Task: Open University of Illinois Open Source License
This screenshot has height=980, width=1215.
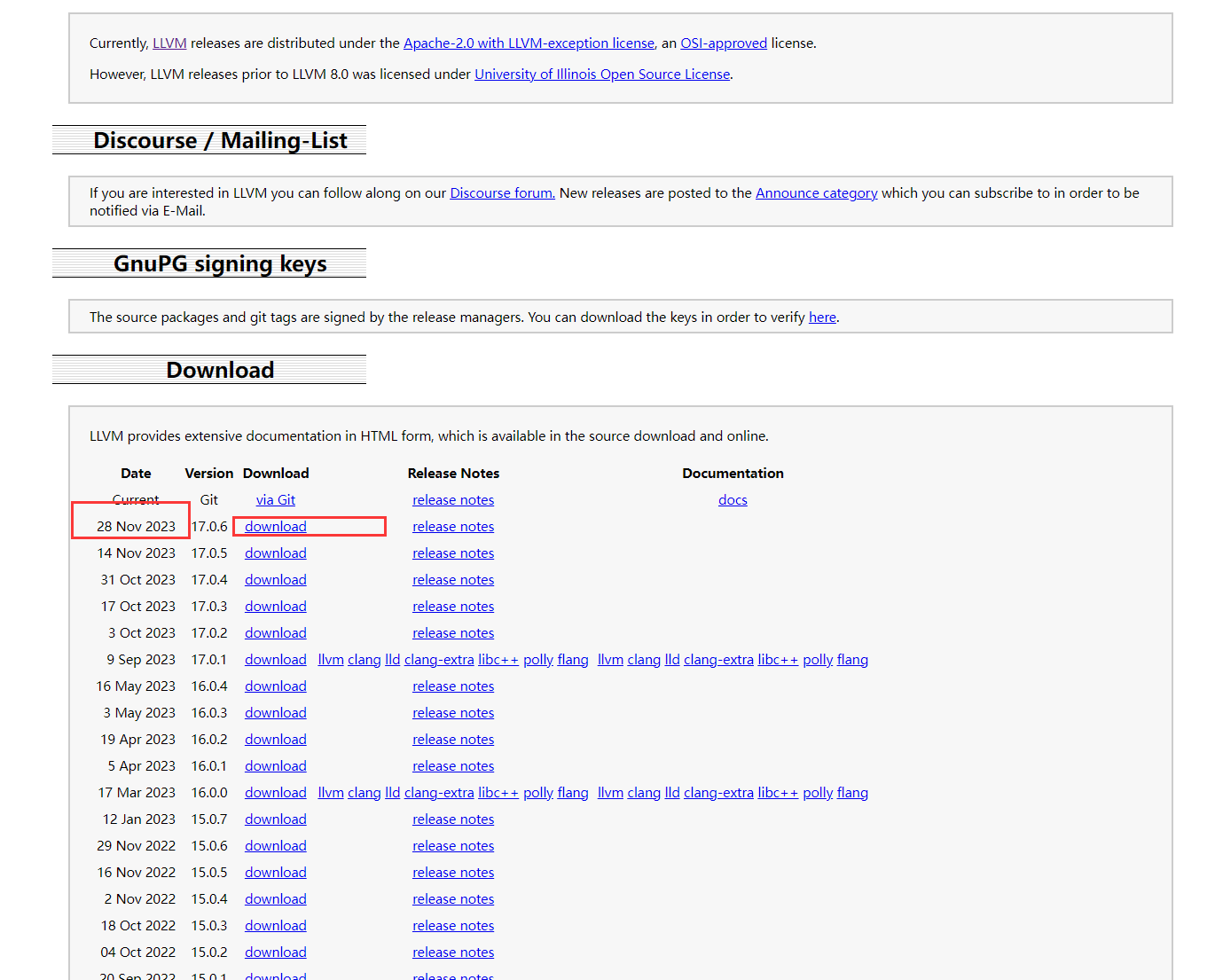Action: (x=602, y=74)
